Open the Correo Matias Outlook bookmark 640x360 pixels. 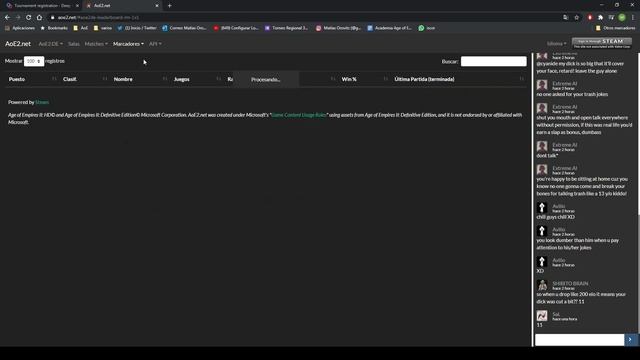[184, 28]
